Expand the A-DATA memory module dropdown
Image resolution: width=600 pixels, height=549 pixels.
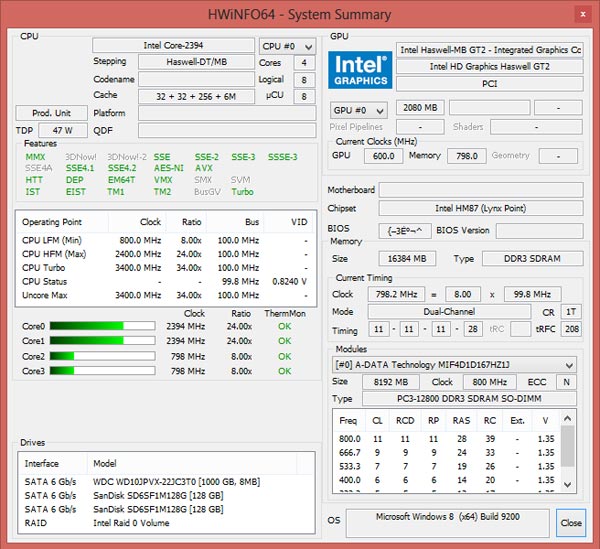point(454,365)
